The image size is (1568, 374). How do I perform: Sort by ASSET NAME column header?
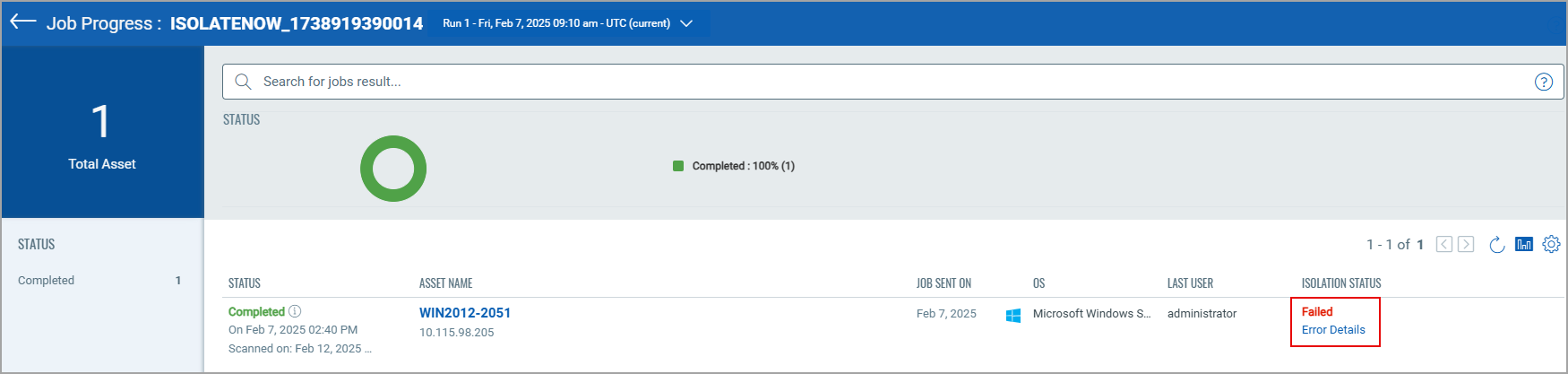(x=445, y=283)
